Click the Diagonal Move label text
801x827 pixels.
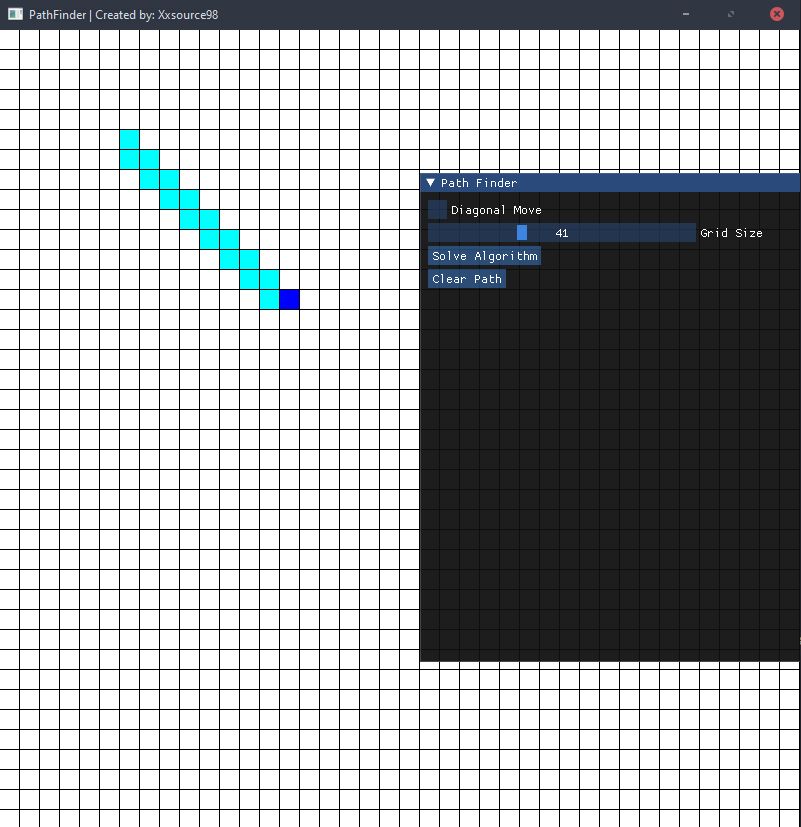point(496,210)
